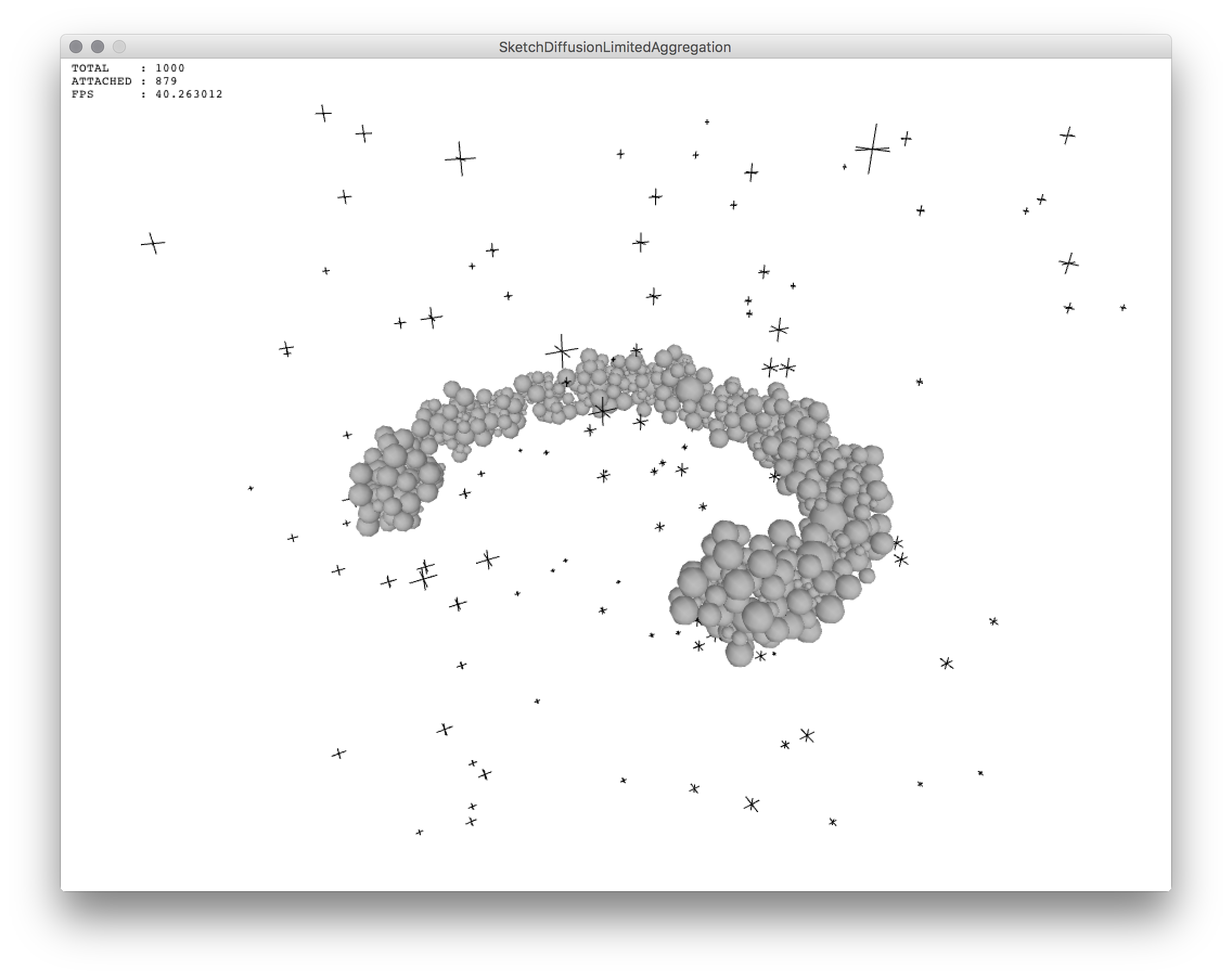Minimize the SketchDiffusionLimitedAggregation window

pyautogui.click(x=97, y=47)
